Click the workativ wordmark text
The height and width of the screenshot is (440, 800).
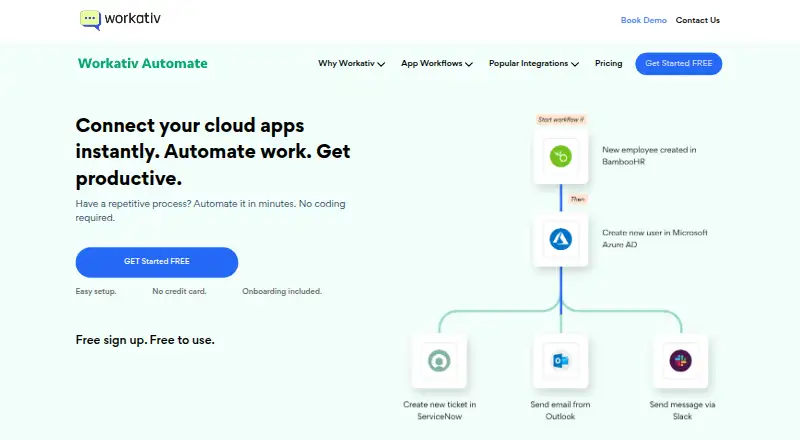pos(133,18)
